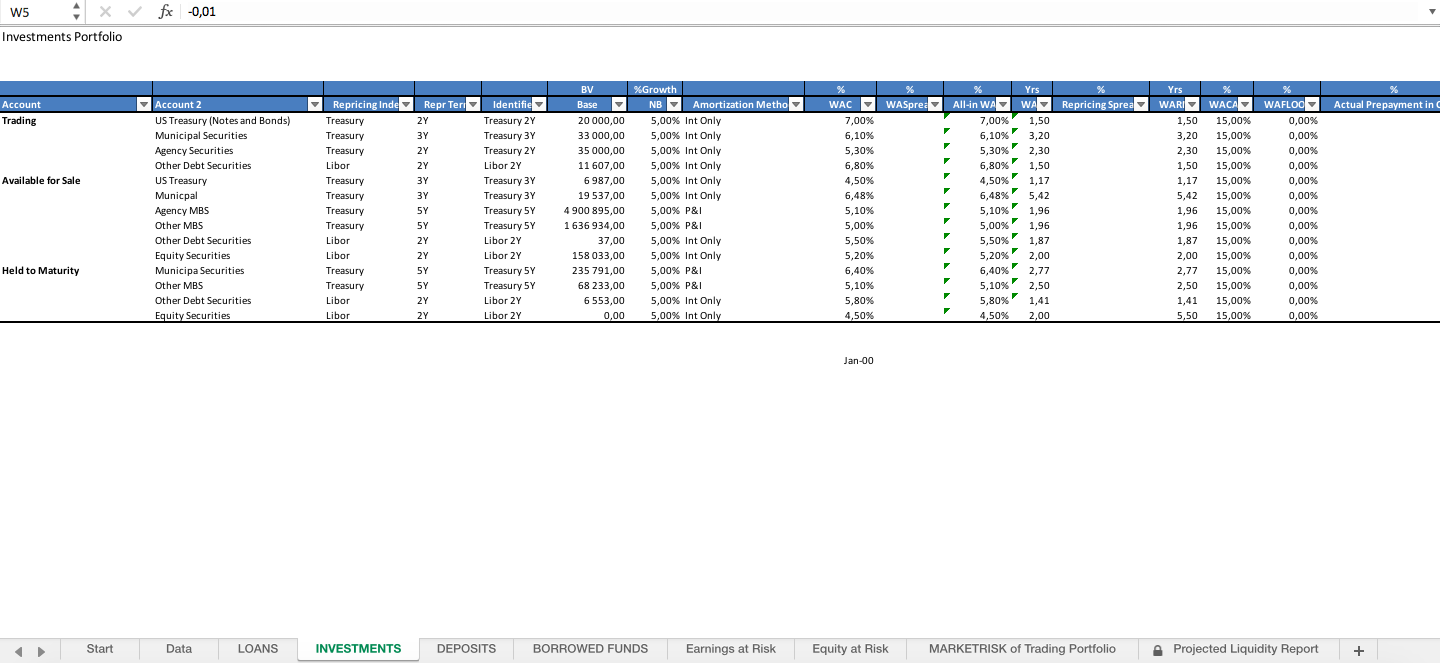Add a new sheet with the plus icon

pos(1358,648)
